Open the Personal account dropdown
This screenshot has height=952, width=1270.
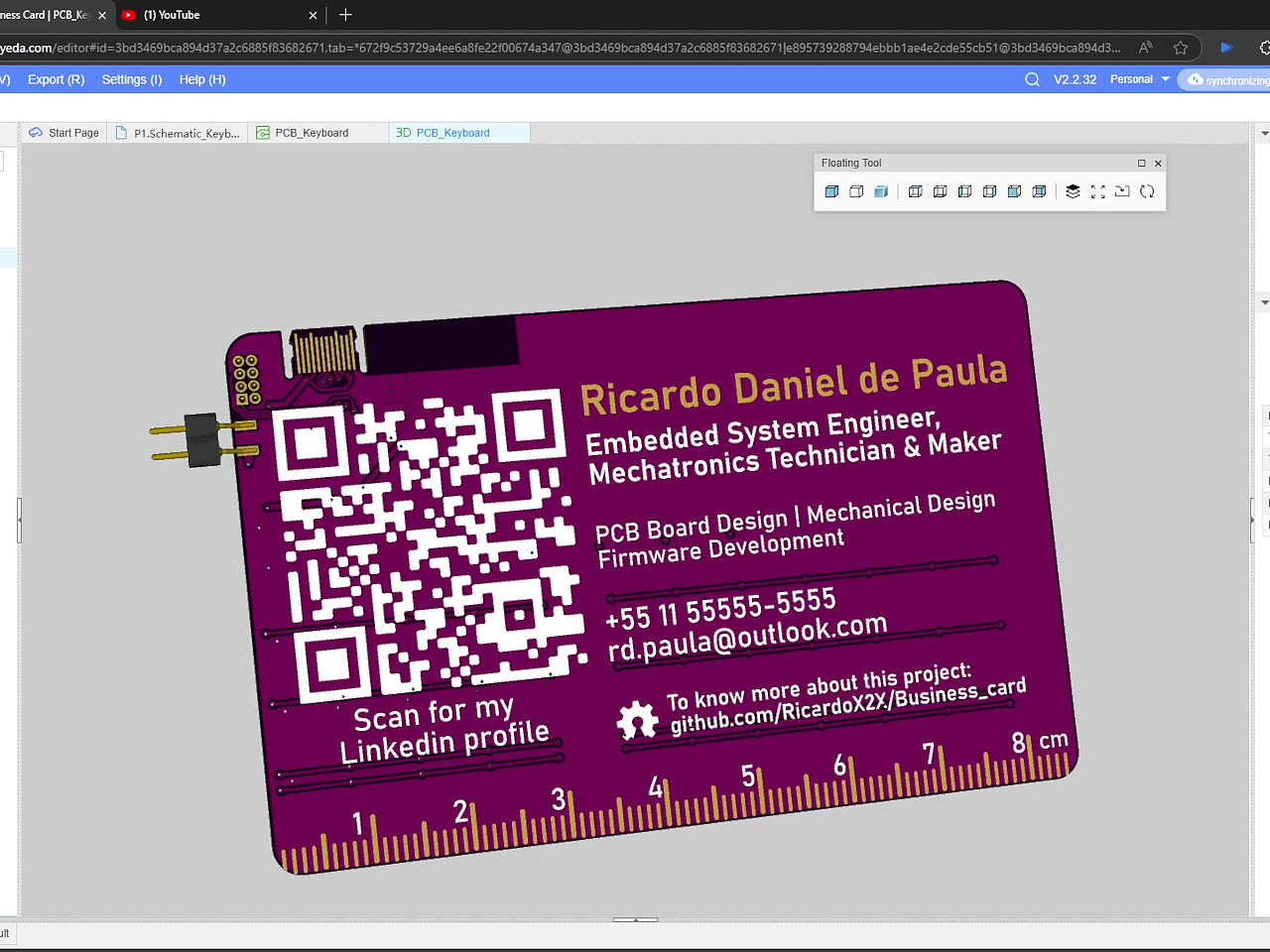[1140, 79]
